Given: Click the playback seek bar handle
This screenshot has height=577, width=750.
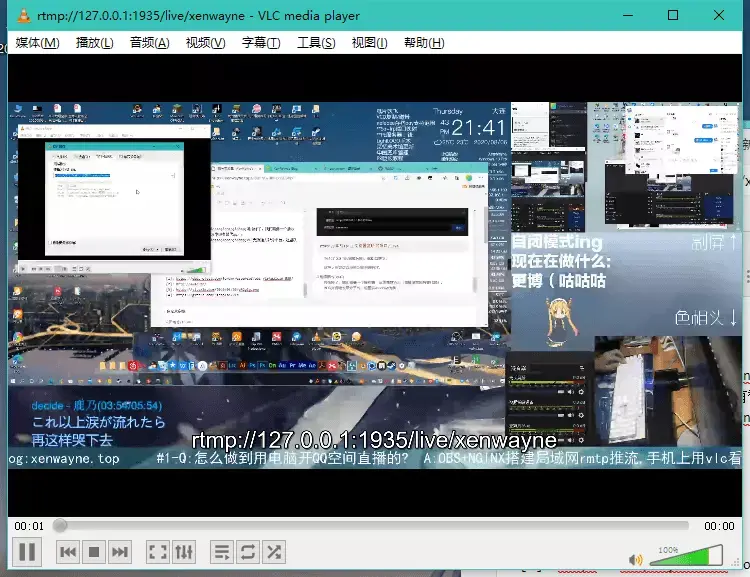Looking at the screenshot, I should click(60, 526).
